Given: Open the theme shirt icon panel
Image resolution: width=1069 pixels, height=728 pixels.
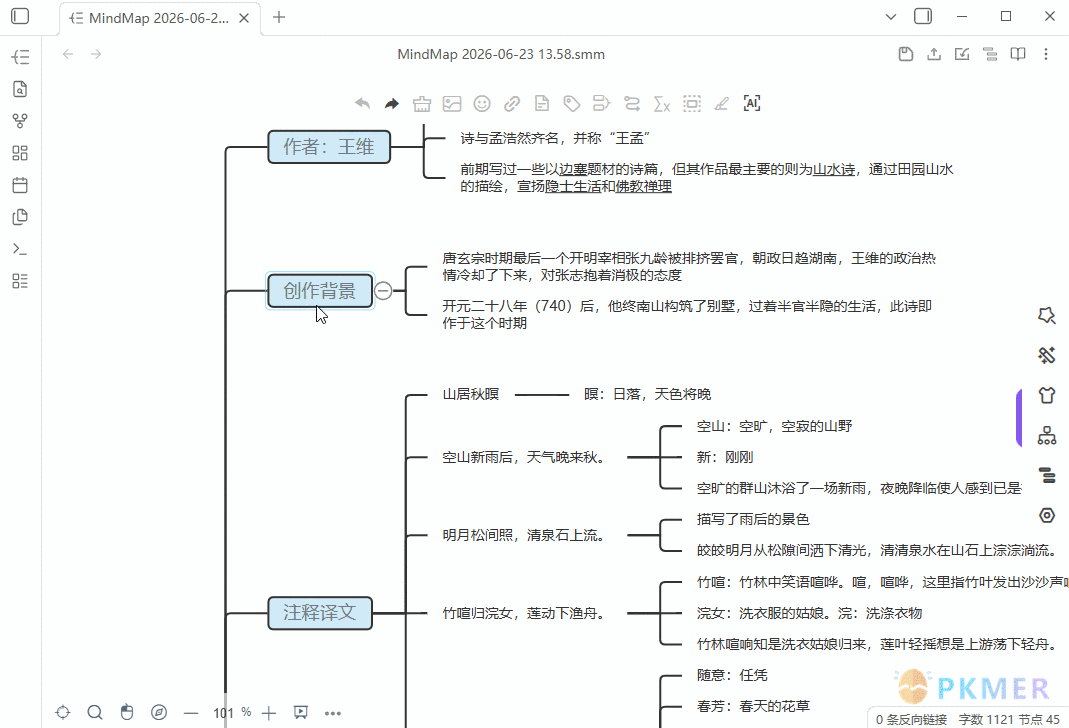Looking at the screenshot, I should tap(1047, 395).
